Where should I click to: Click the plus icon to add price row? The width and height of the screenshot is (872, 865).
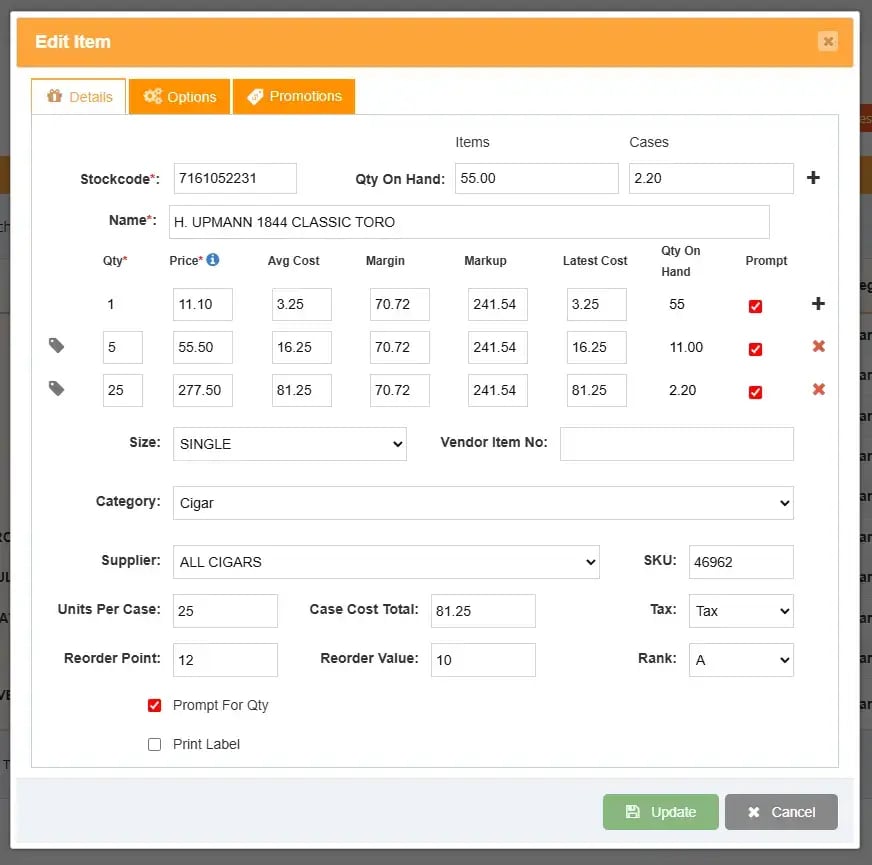[x=818, y=304]
